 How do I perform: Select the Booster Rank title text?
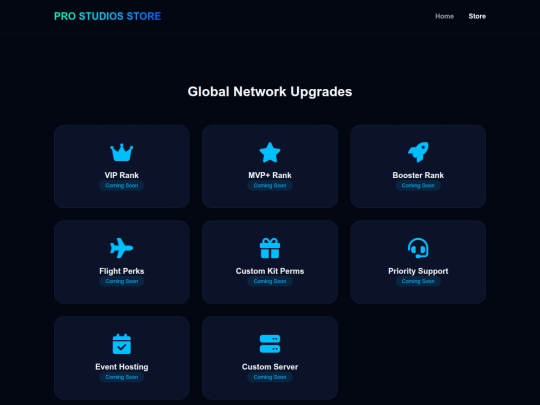click(418, 175)
